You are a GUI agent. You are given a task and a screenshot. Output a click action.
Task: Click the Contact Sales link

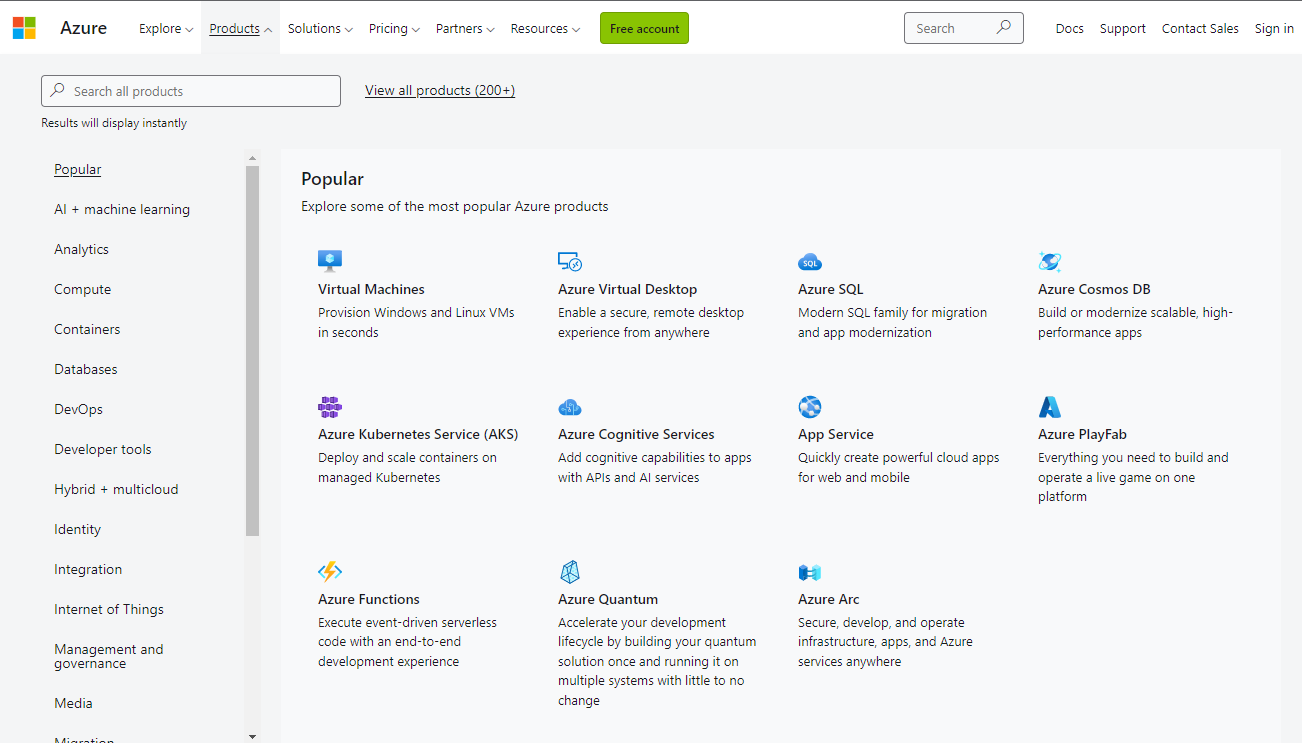point(1200,29)
